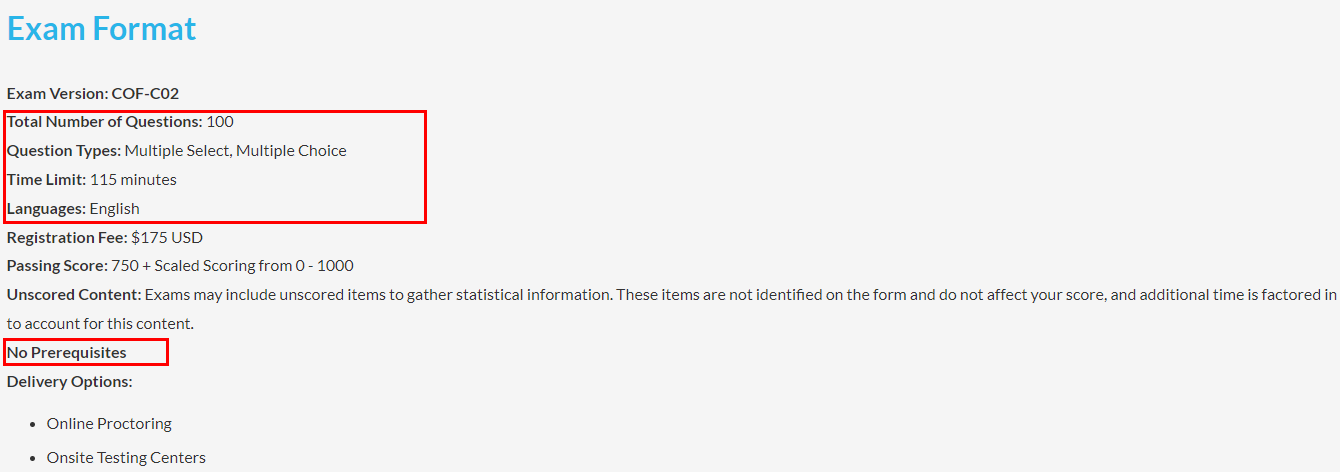Image resolution: width=1340 pixels, height=472 pixels.
Task: Click the Registration Fee label
Action: click(67, 238)
